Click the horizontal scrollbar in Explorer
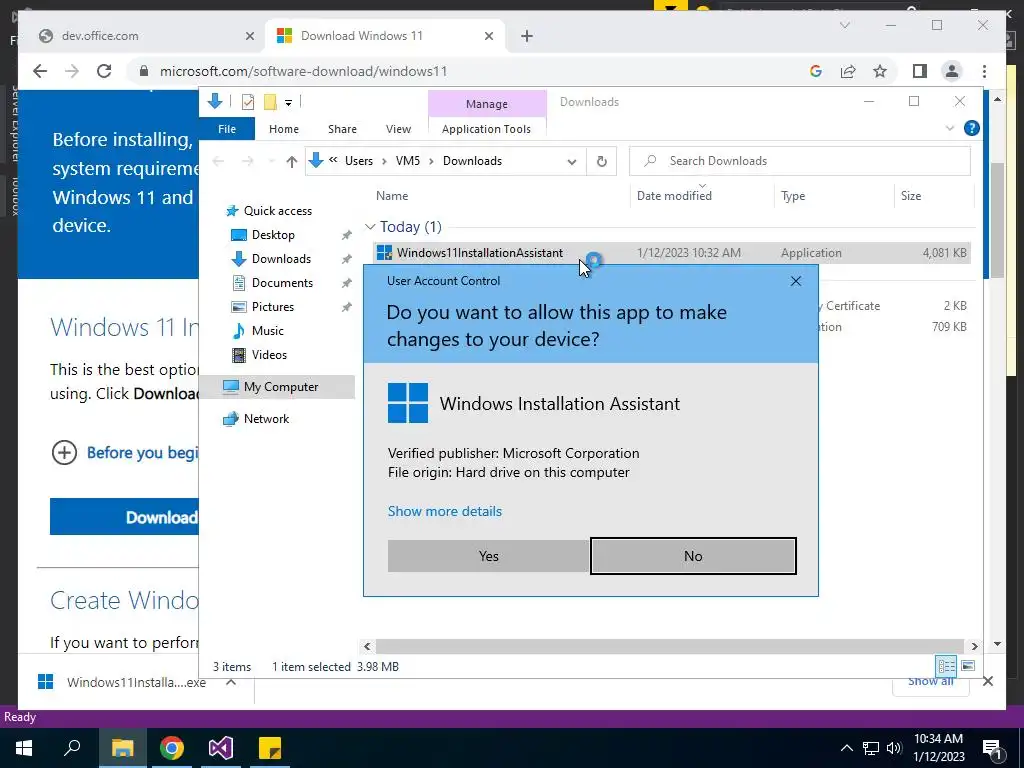 (670, 646)
